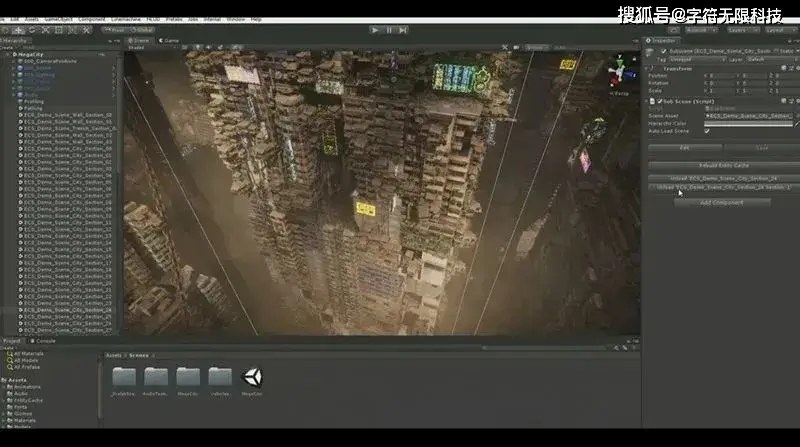Screen dimensions: 800x447
Task: Select All Models favorite search
Action: [x=22, y=360]
